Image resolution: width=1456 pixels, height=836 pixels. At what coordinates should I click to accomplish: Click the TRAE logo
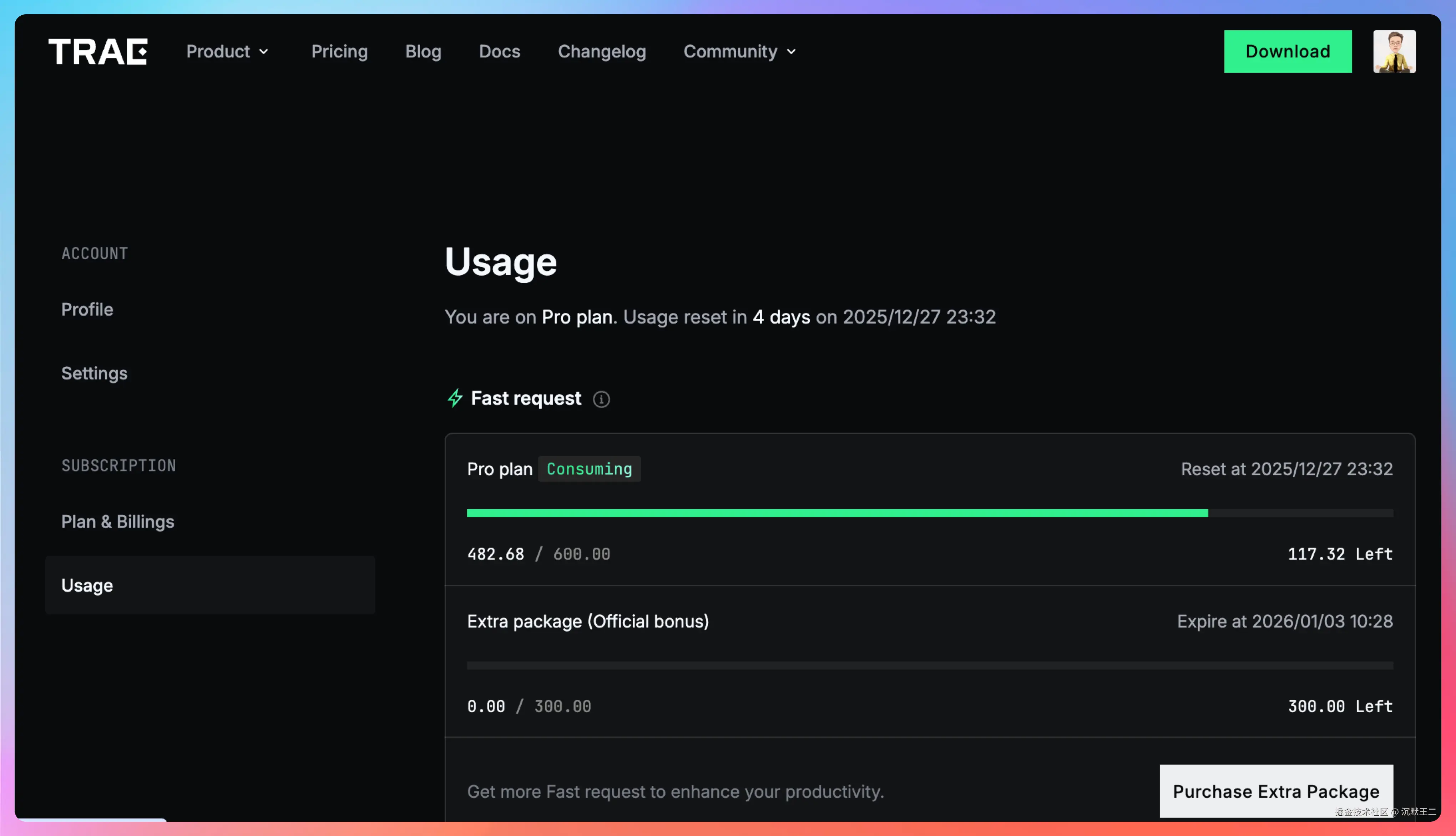98,52
